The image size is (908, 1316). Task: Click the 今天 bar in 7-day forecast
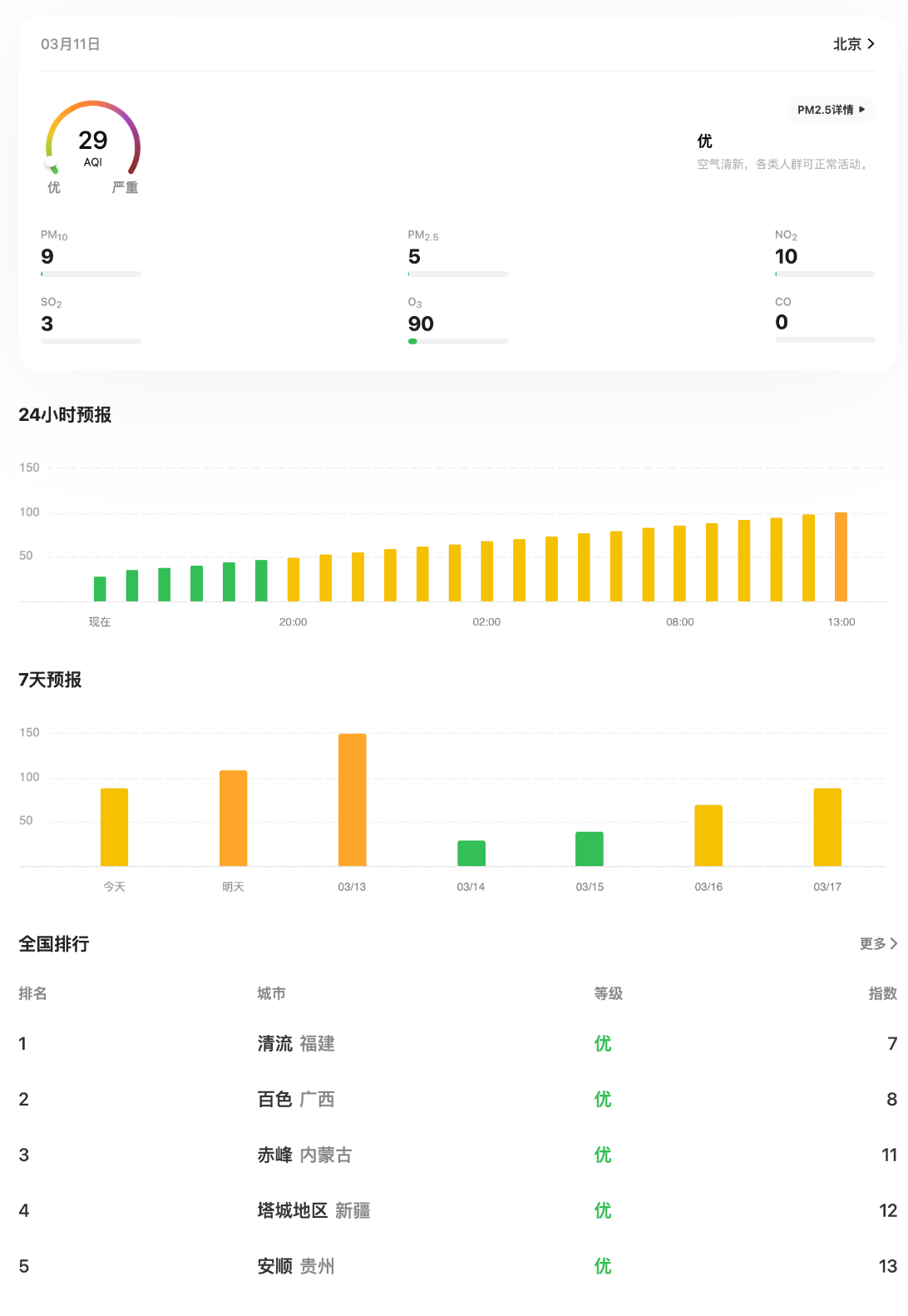[115, 827]
